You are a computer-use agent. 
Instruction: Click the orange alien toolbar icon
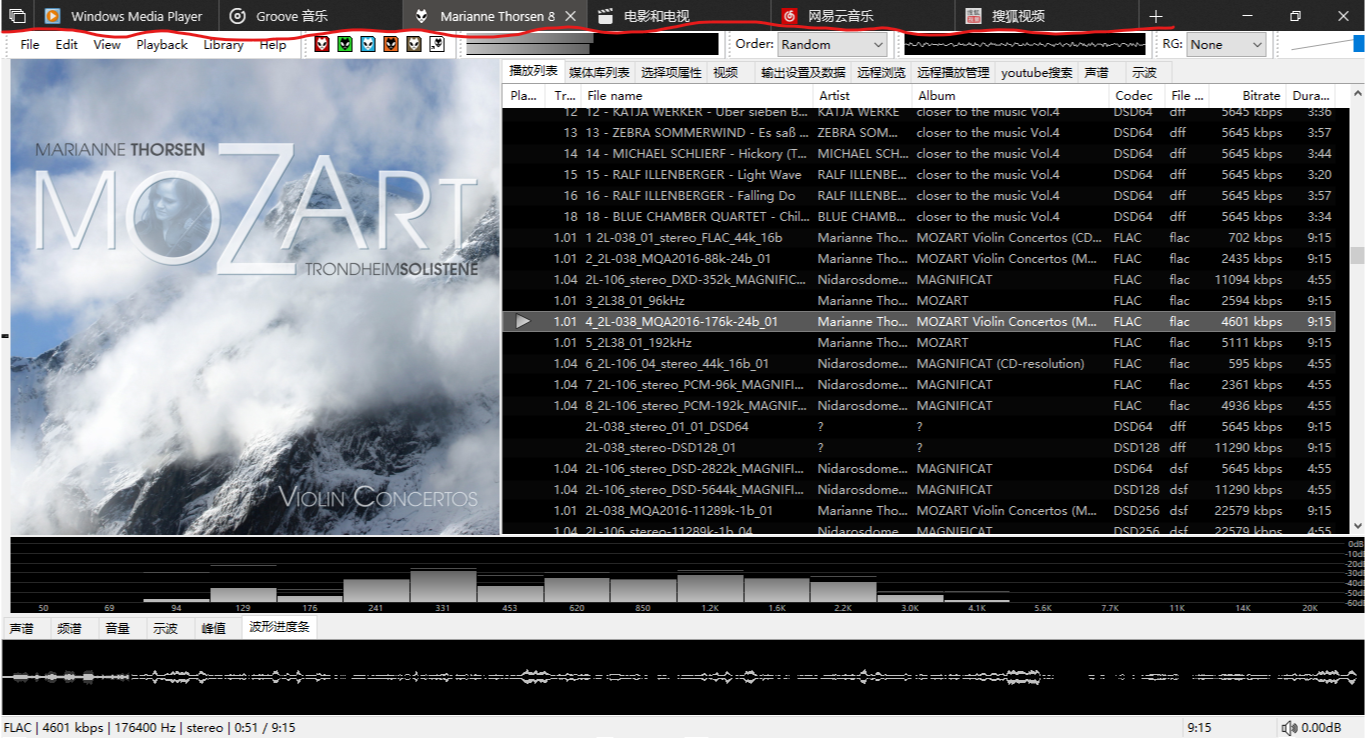[390, 44]
